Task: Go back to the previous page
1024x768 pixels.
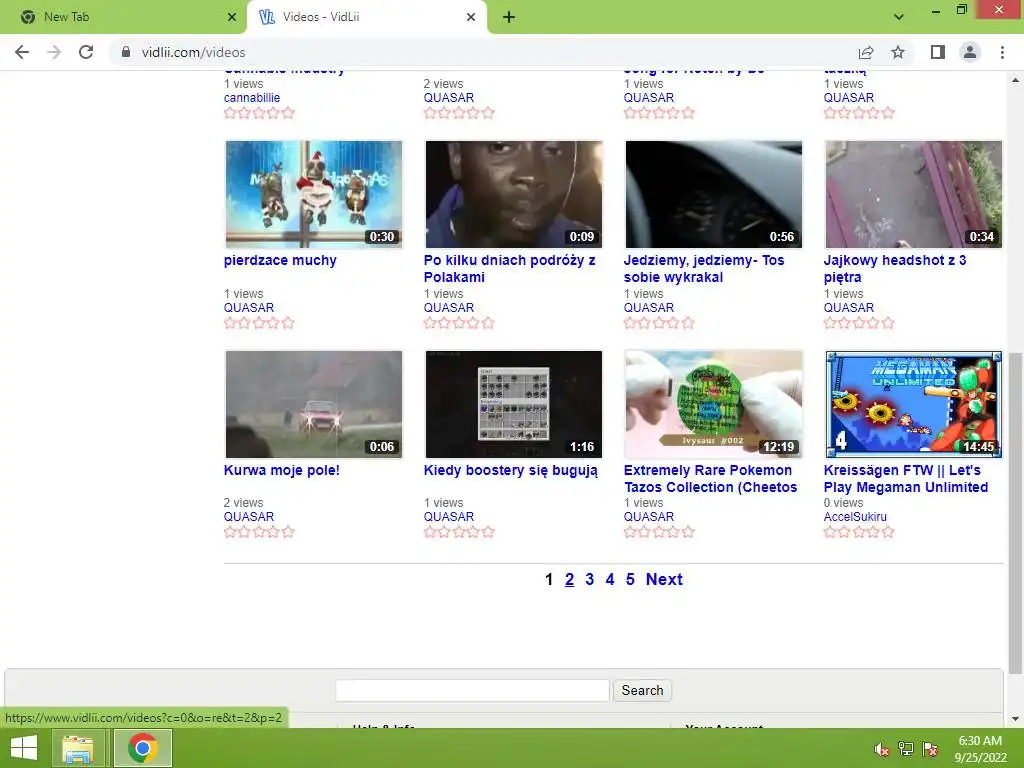Action: click(22, 52)
